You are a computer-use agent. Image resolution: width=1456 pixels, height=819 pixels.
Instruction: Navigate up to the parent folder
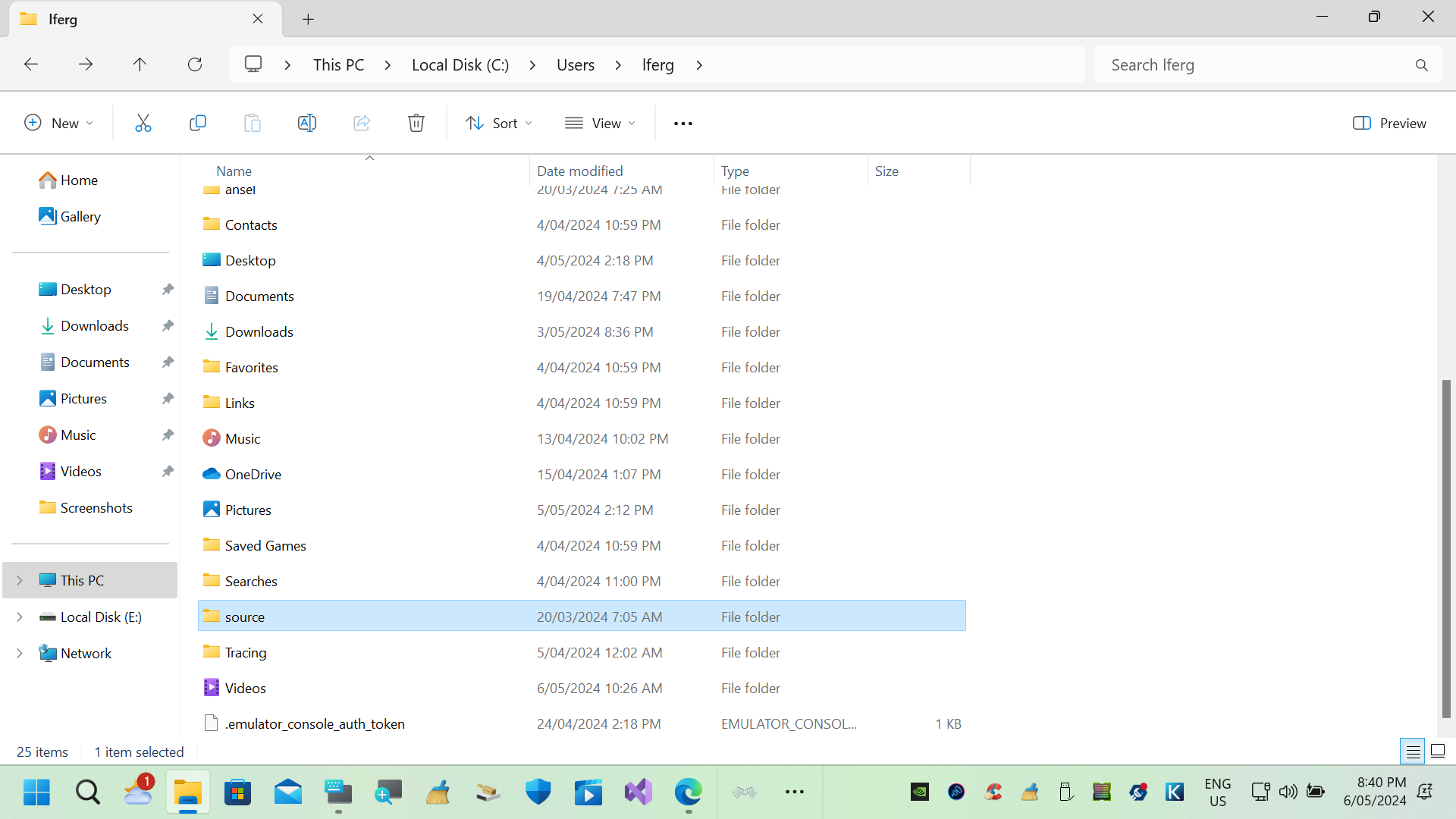coord(140,64)
